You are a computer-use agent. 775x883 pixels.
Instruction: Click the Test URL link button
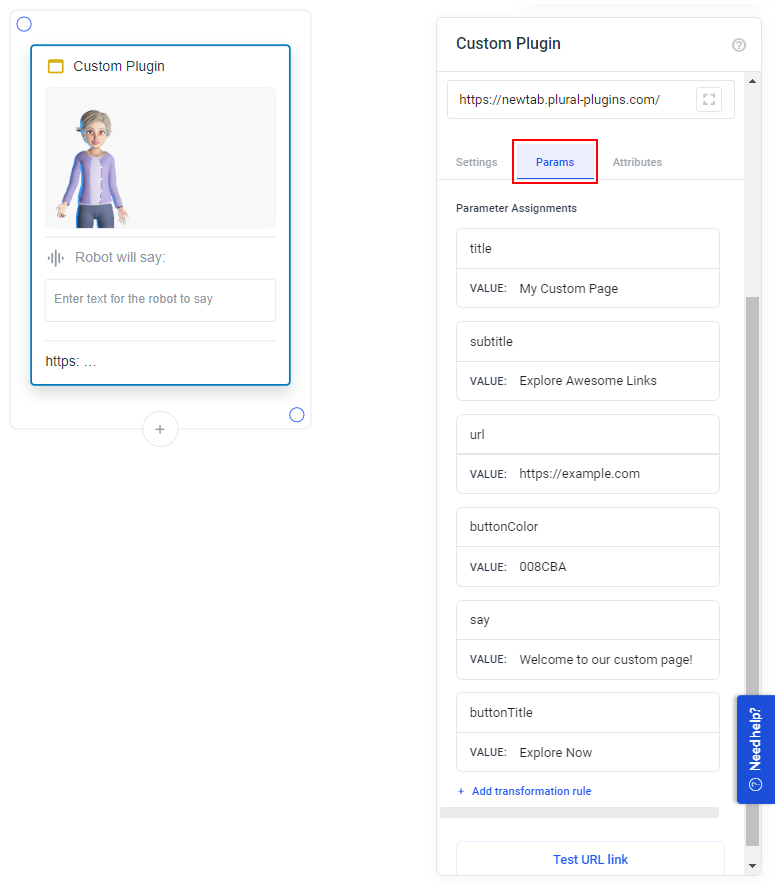click(x=590, y=859)
